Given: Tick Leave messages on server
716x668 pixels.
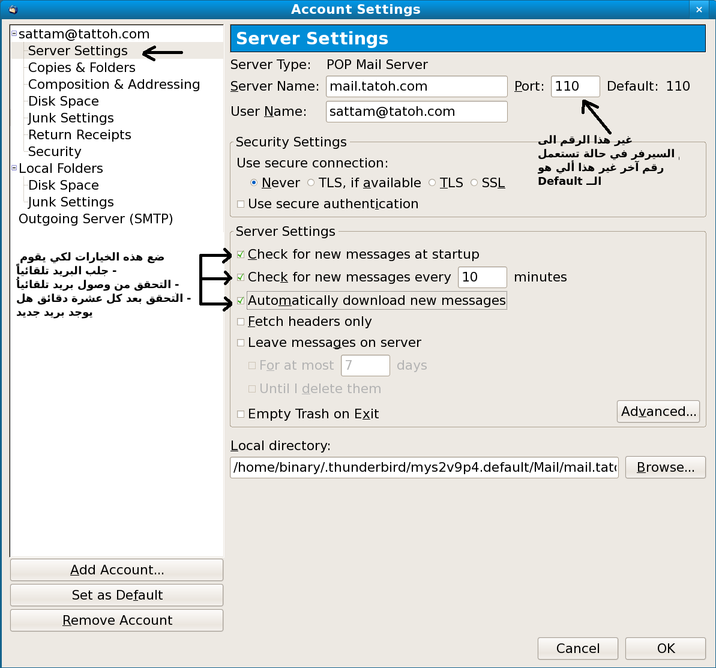Looking at the screenshot, I should coord(241,343).
